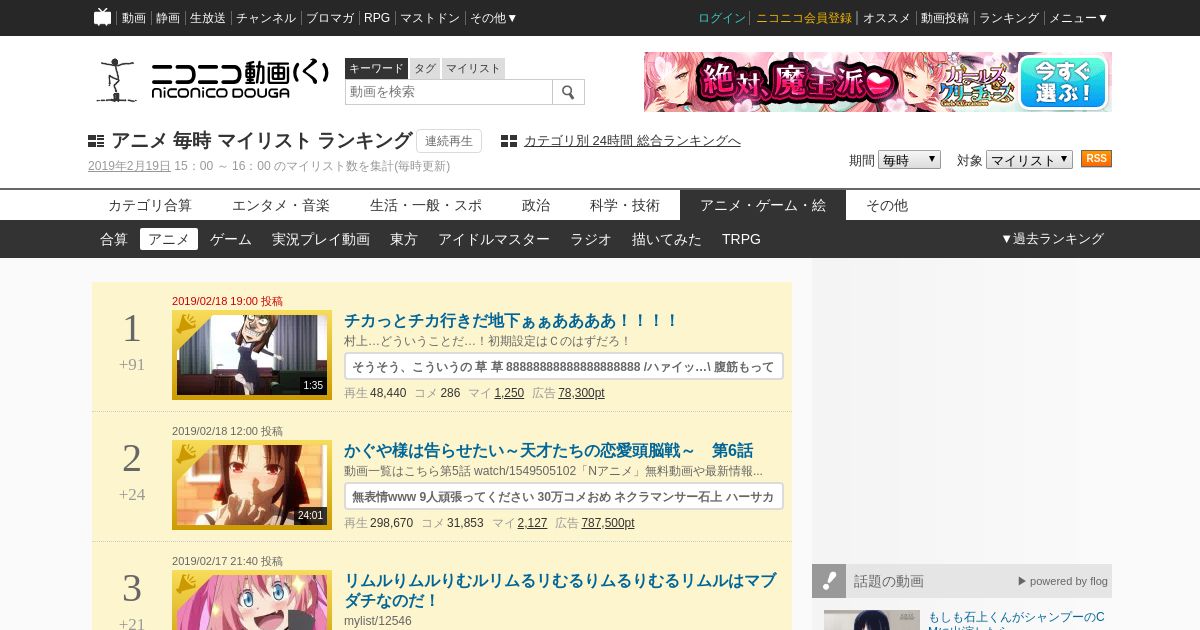Open その他 category tab
The height and width of the screenshot is (630, 1200).
click(887, 205)
